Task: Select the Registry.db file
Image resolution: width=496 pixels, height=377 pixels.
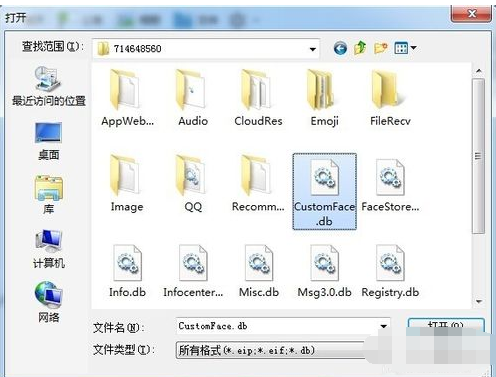Action: [x=390, y=271]
